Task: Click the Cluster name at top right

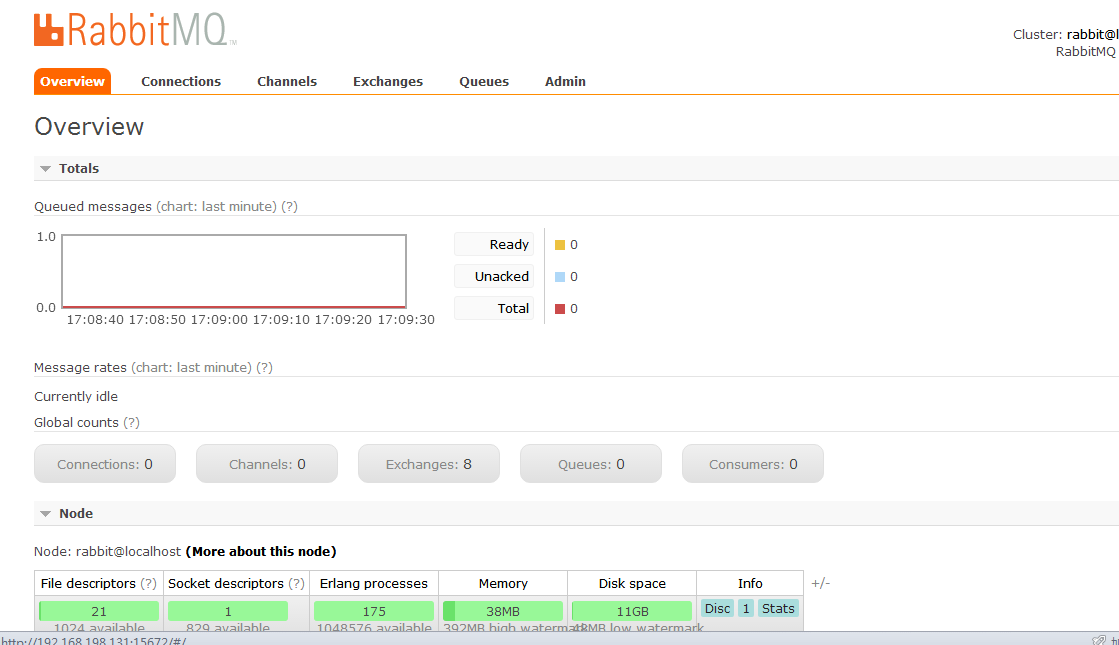Action: point(1093,34)
